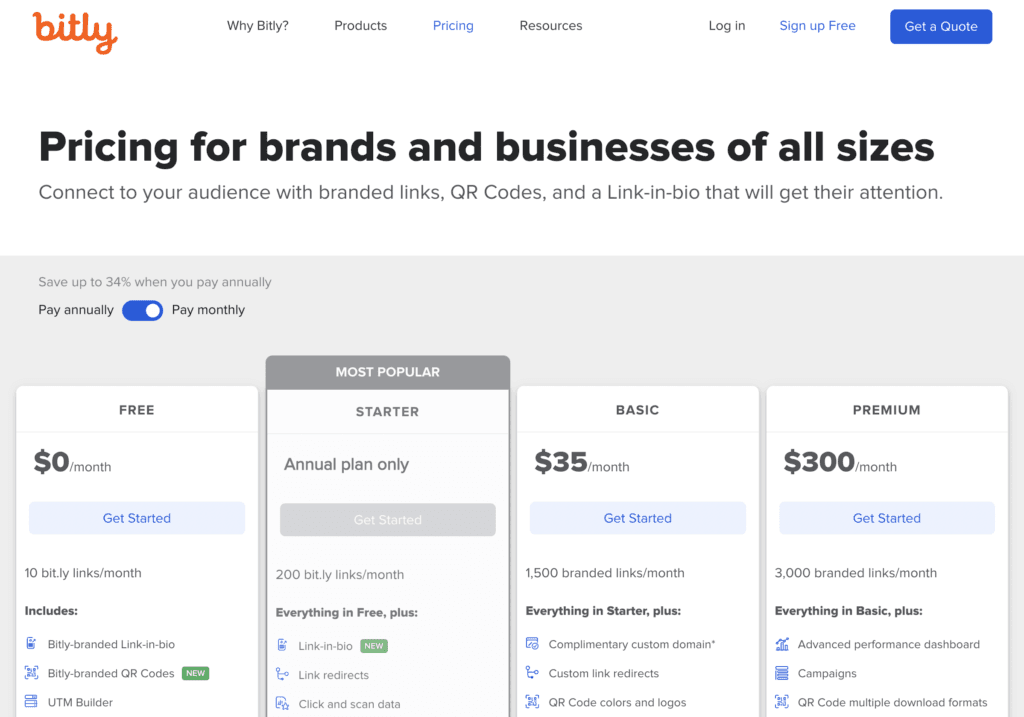1024x717 pixels.
Task: Click the Sign up Free link
Action: [x=817, y=26]
